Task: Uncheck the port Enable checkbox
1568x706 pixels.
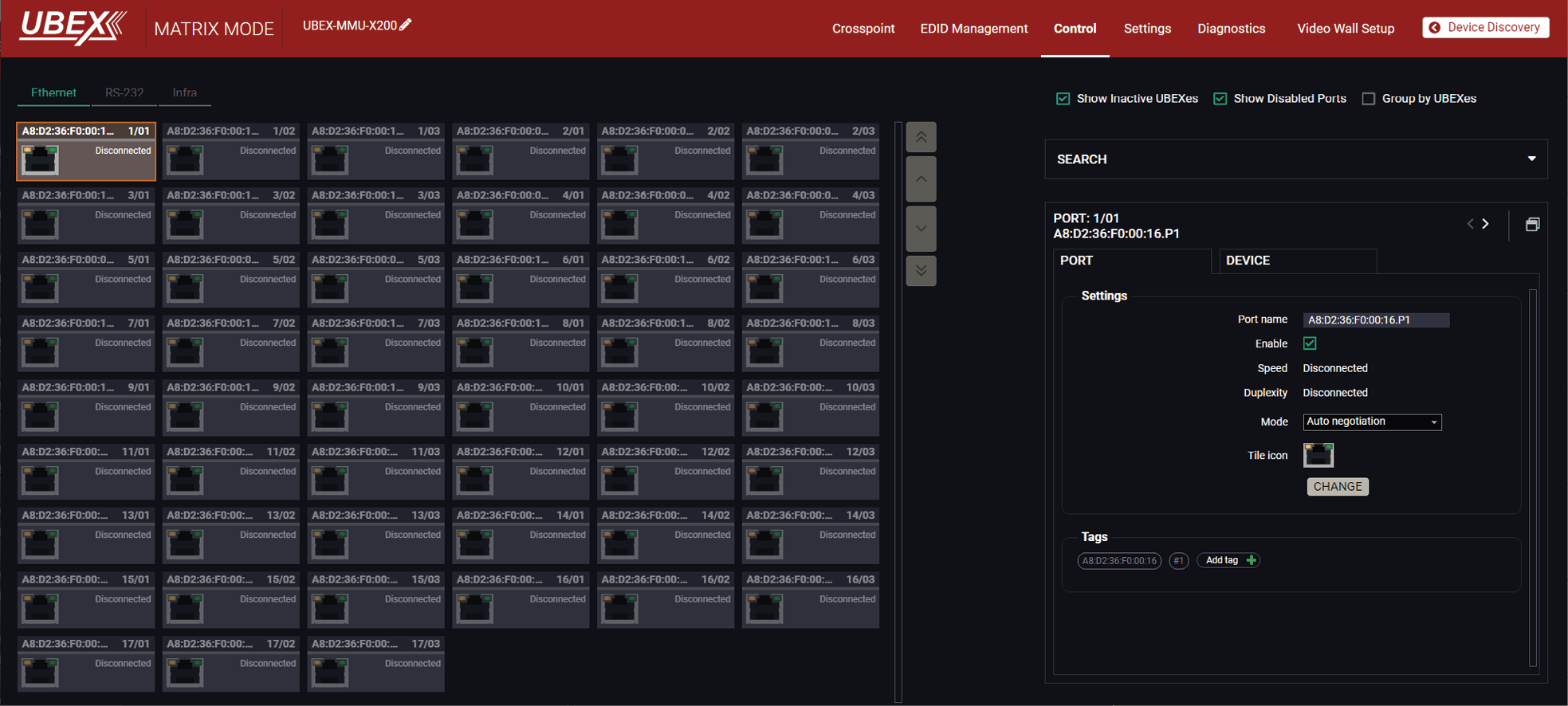Action: coord(1310,343)
